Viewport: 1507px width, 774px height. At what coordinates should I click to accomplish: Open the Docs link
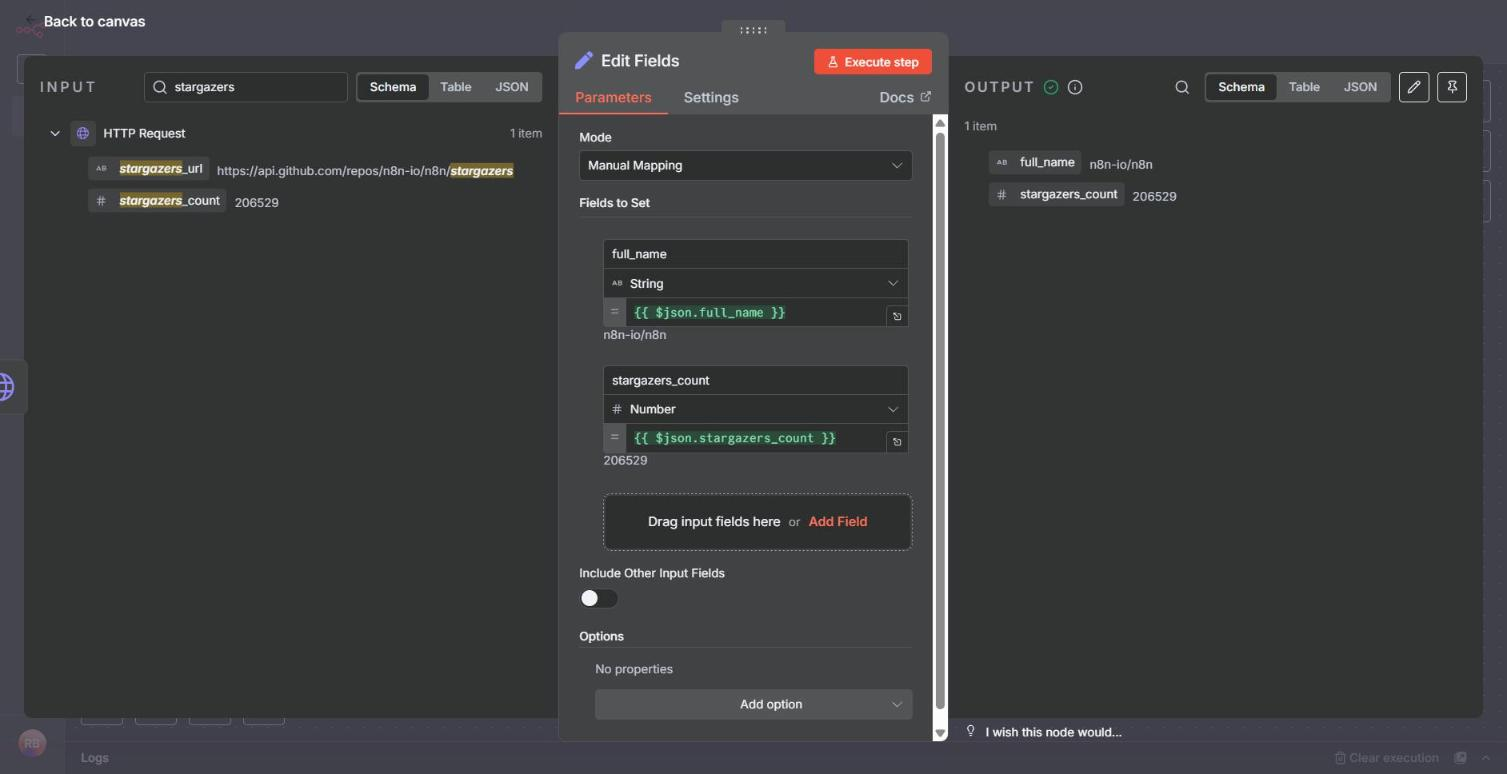905,97
